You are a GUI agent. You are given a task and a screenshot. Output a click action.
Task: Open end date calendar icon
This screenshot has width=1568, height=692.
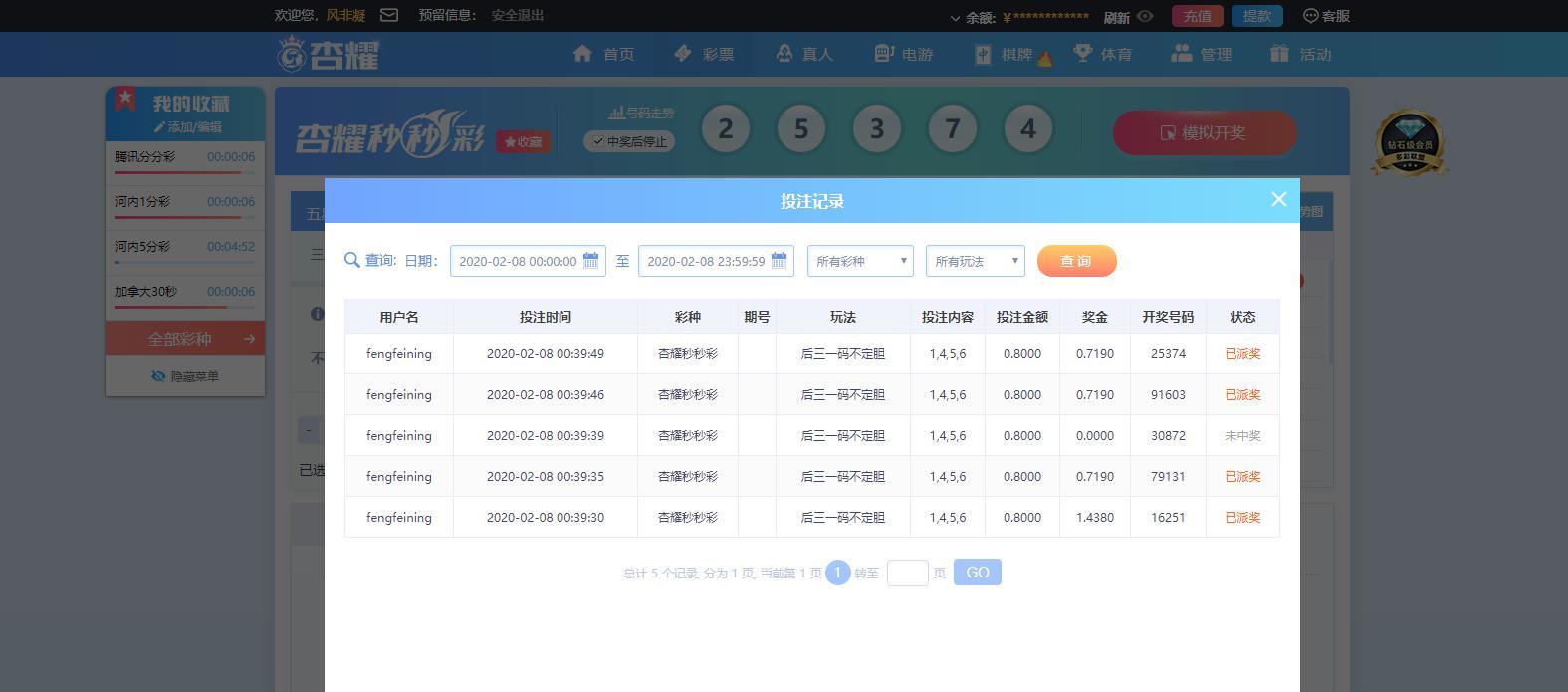pos(780,260)
